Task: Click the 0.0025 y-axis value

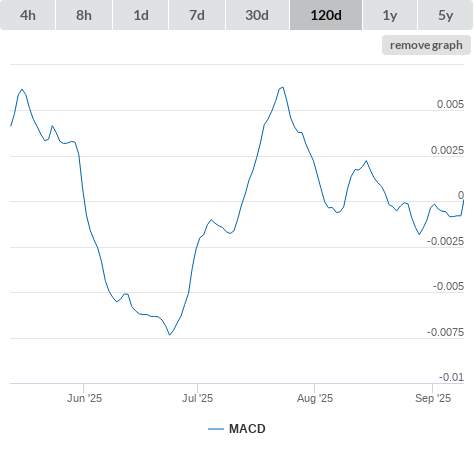Action: pyautogui.click(x=447, y=150)
